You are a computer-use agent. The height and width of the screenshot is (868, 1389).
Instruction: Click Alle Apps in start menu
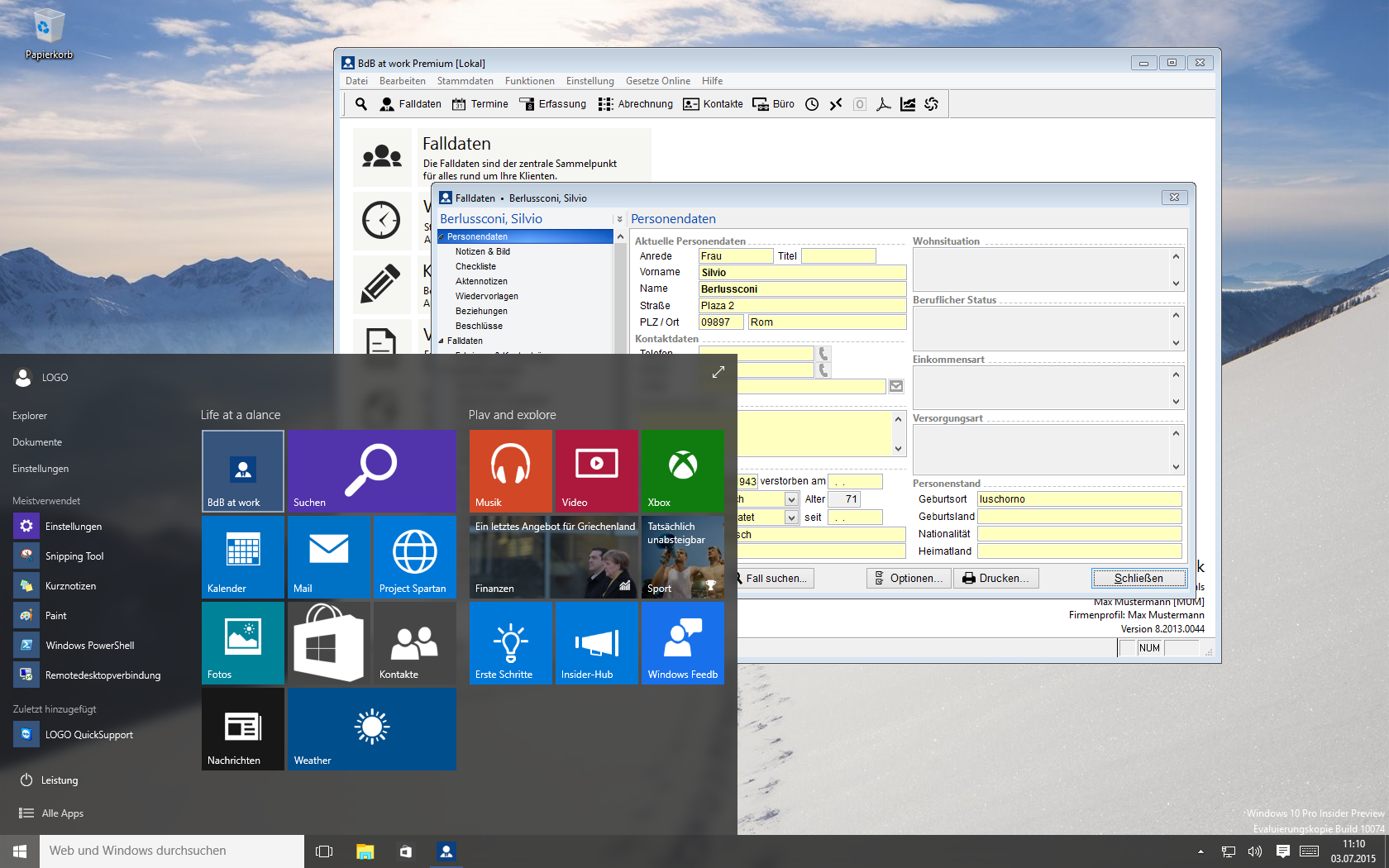[x=51, y=813]
